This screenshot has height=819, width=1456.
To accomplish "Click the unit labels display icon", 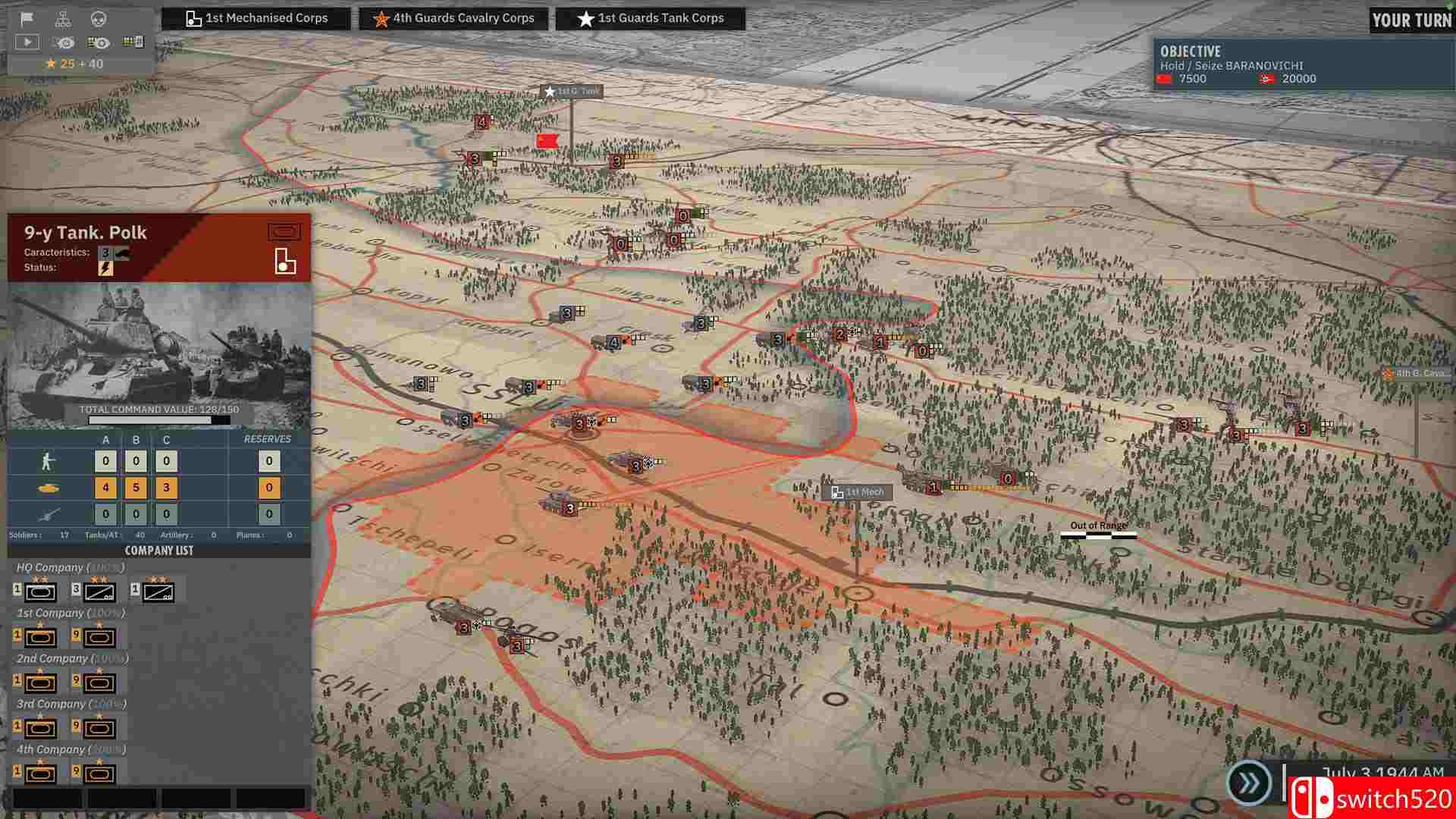I will point(133,42).
